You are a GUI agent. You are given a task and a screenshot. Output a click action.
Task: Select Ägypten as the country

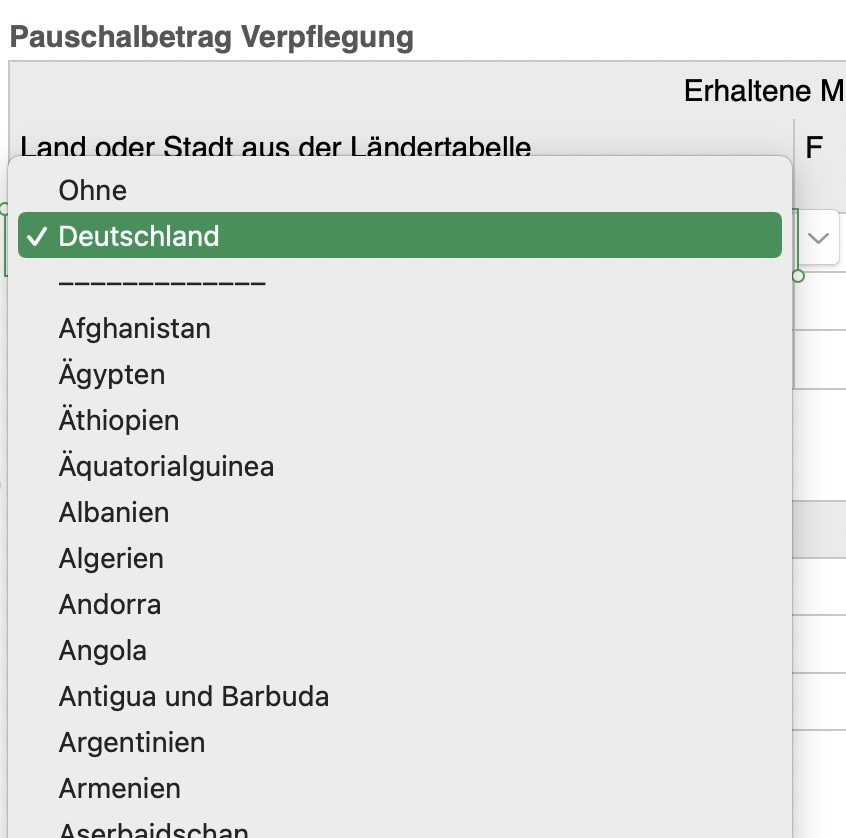[x=112, y=374]
